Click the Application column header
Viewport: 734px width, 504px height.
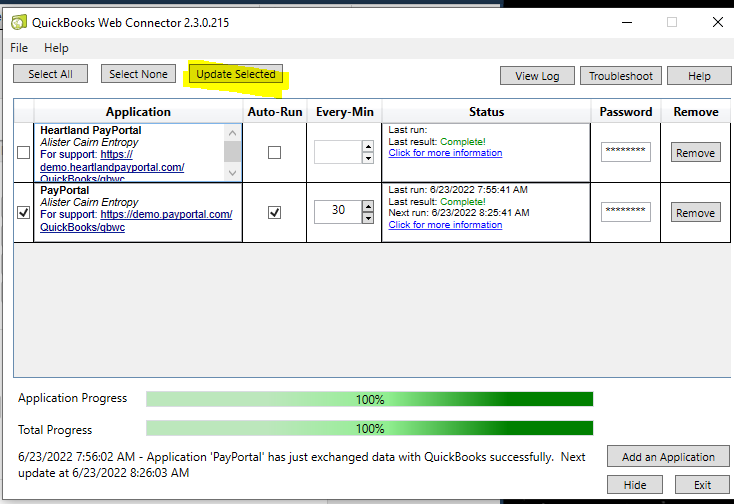point(138,112)
